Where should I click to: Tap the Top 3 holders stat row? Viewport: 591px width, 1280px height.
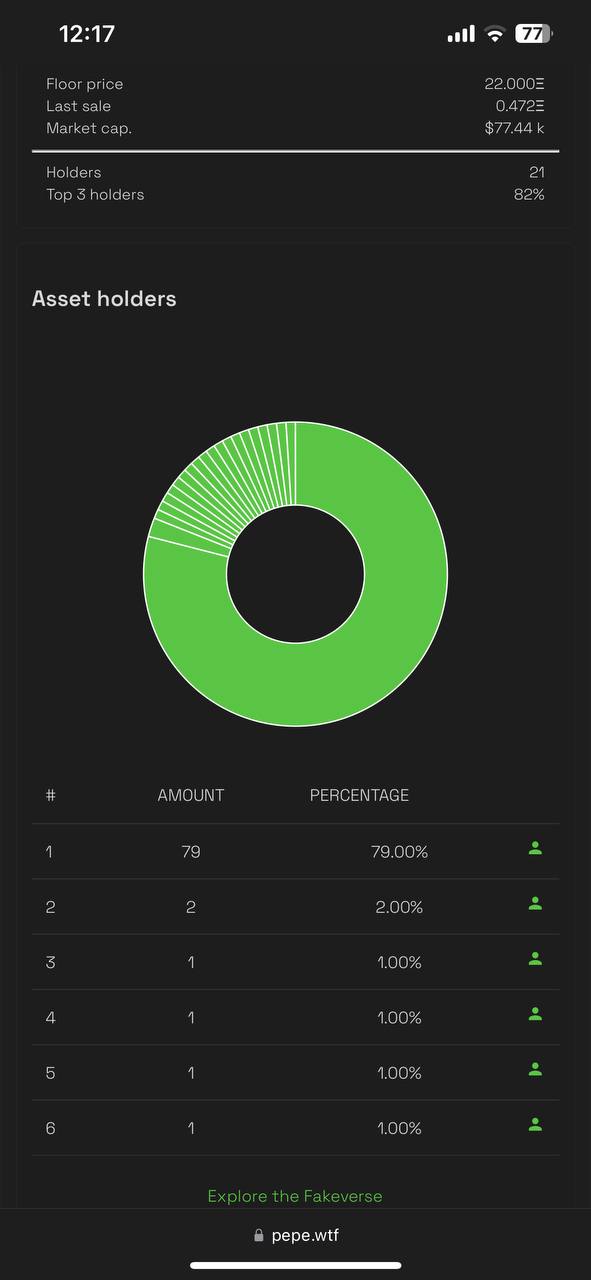pos(295,195)
